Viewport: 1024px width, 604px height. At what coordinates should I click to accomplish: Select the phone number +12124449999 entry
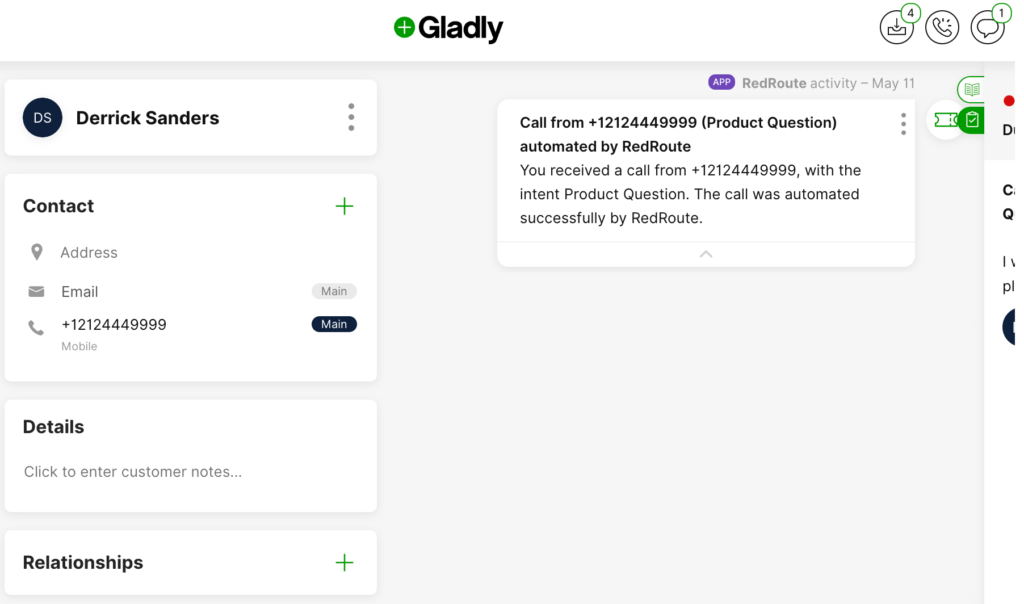tap(114, 325)
